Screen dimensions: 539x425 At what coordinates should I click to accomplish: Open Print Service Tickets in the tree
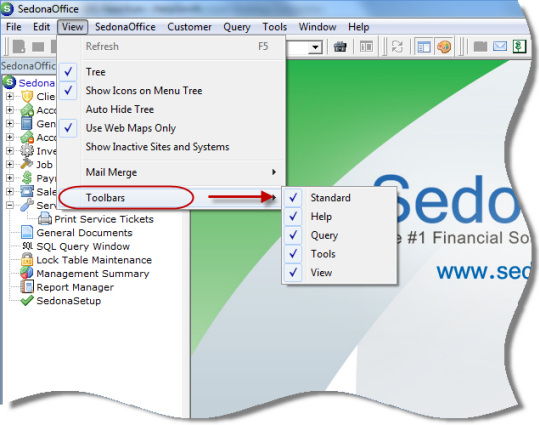[x=104, y=219]
